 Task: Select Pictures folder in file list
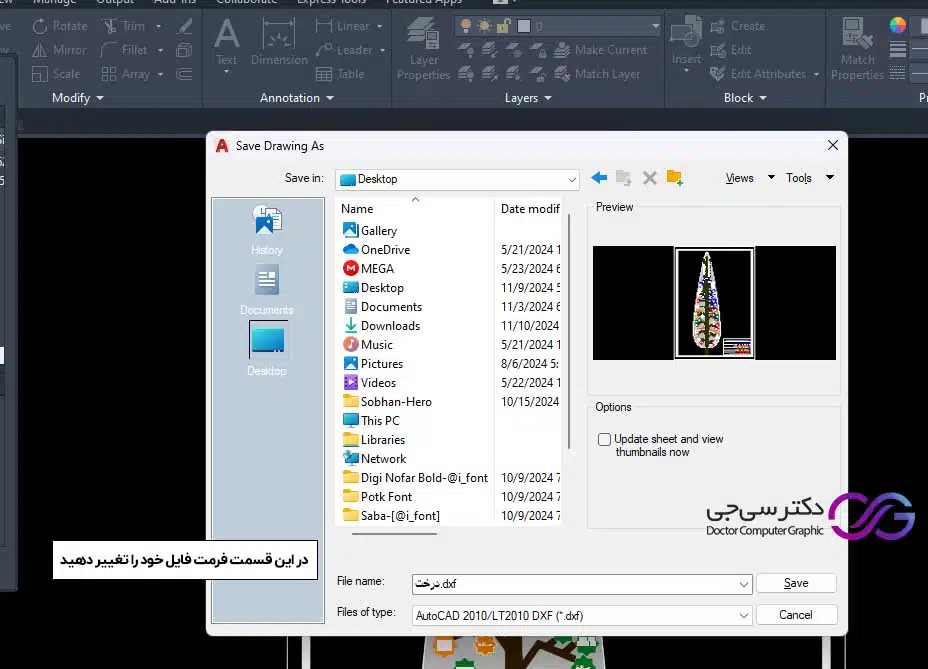click(373, 364)
